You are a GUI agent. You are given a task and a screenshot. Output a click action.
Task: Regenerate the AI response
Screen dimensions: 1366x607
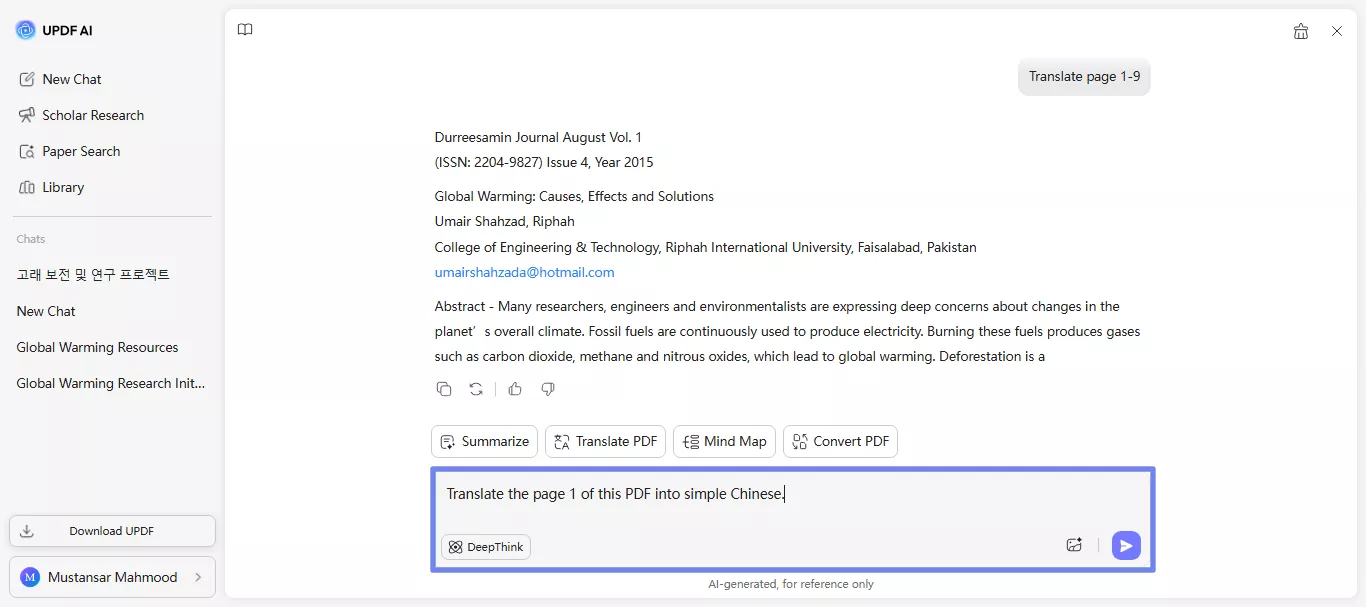[476, 389]
